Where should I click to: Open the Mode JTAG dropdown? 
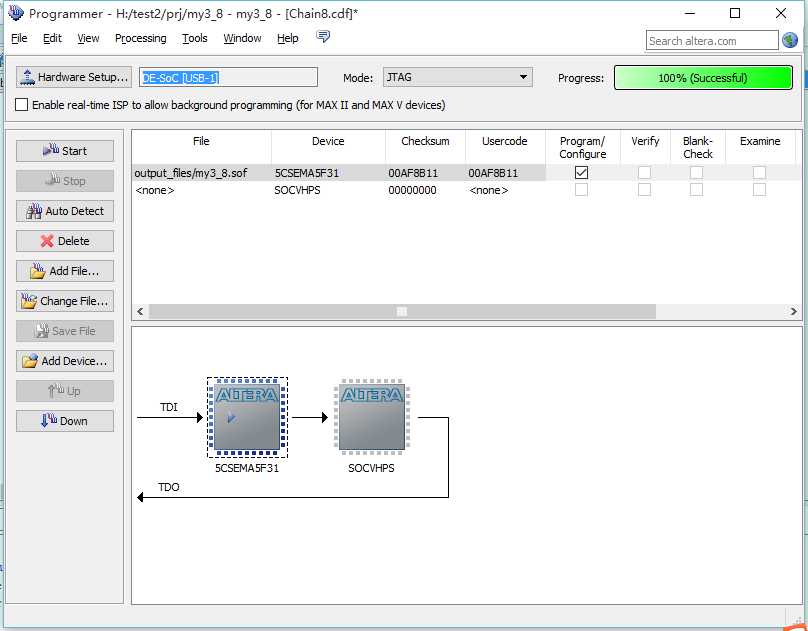pos(458,77)
